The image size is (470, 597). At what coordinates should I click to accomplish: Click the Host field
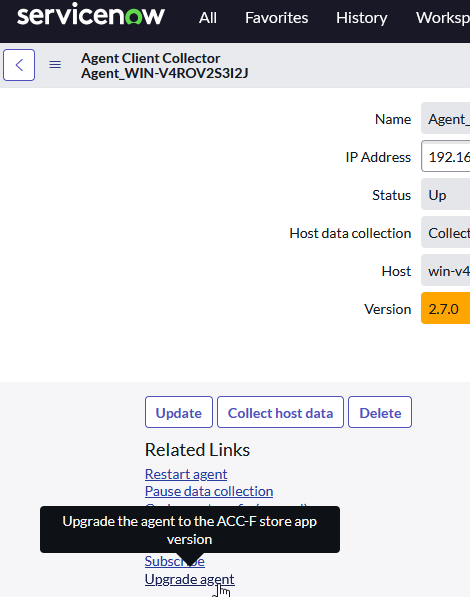445,270
